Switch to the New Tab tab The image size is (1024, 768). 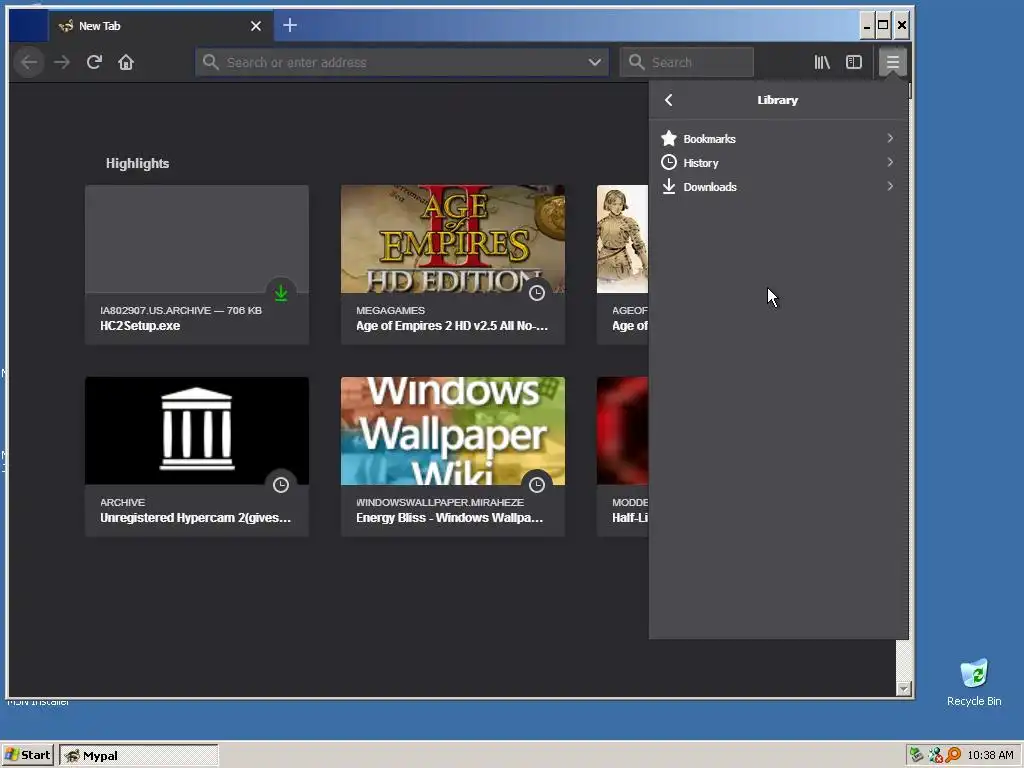click(x=161, y=26)
